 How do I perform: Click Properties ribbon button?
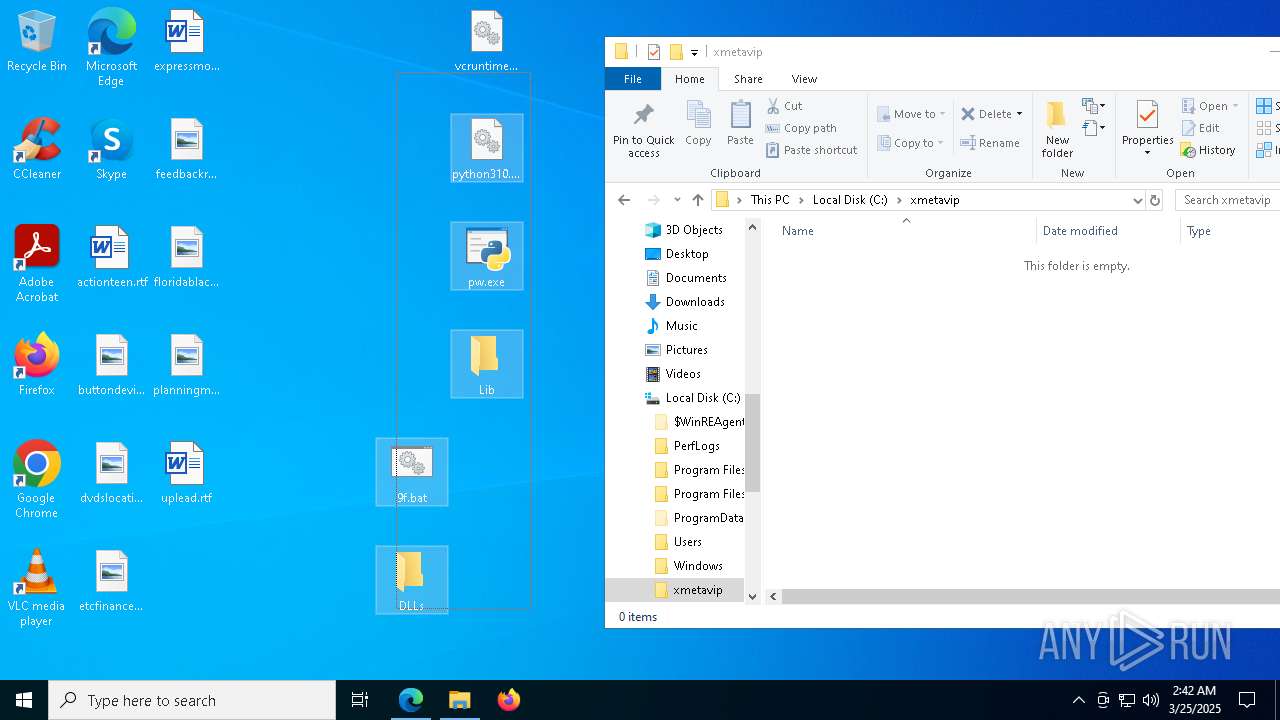[x=1147, y=129]
